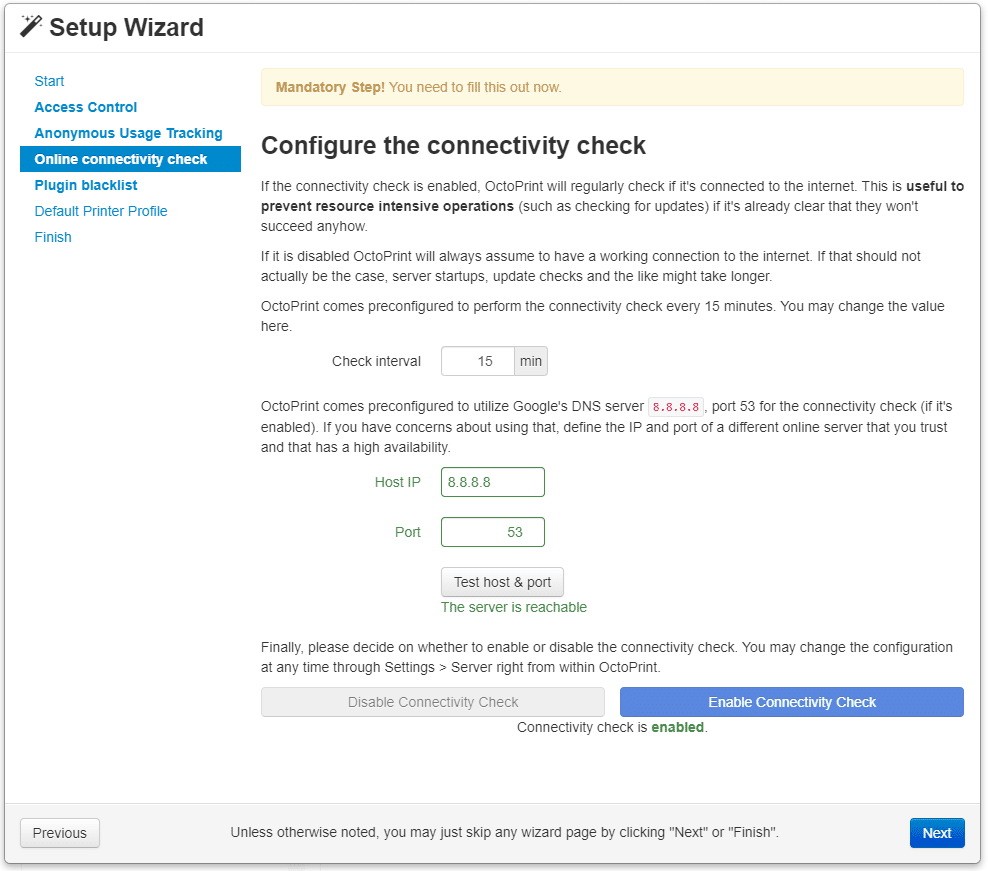Click the "The server is reachable" status message

point(514,607)
